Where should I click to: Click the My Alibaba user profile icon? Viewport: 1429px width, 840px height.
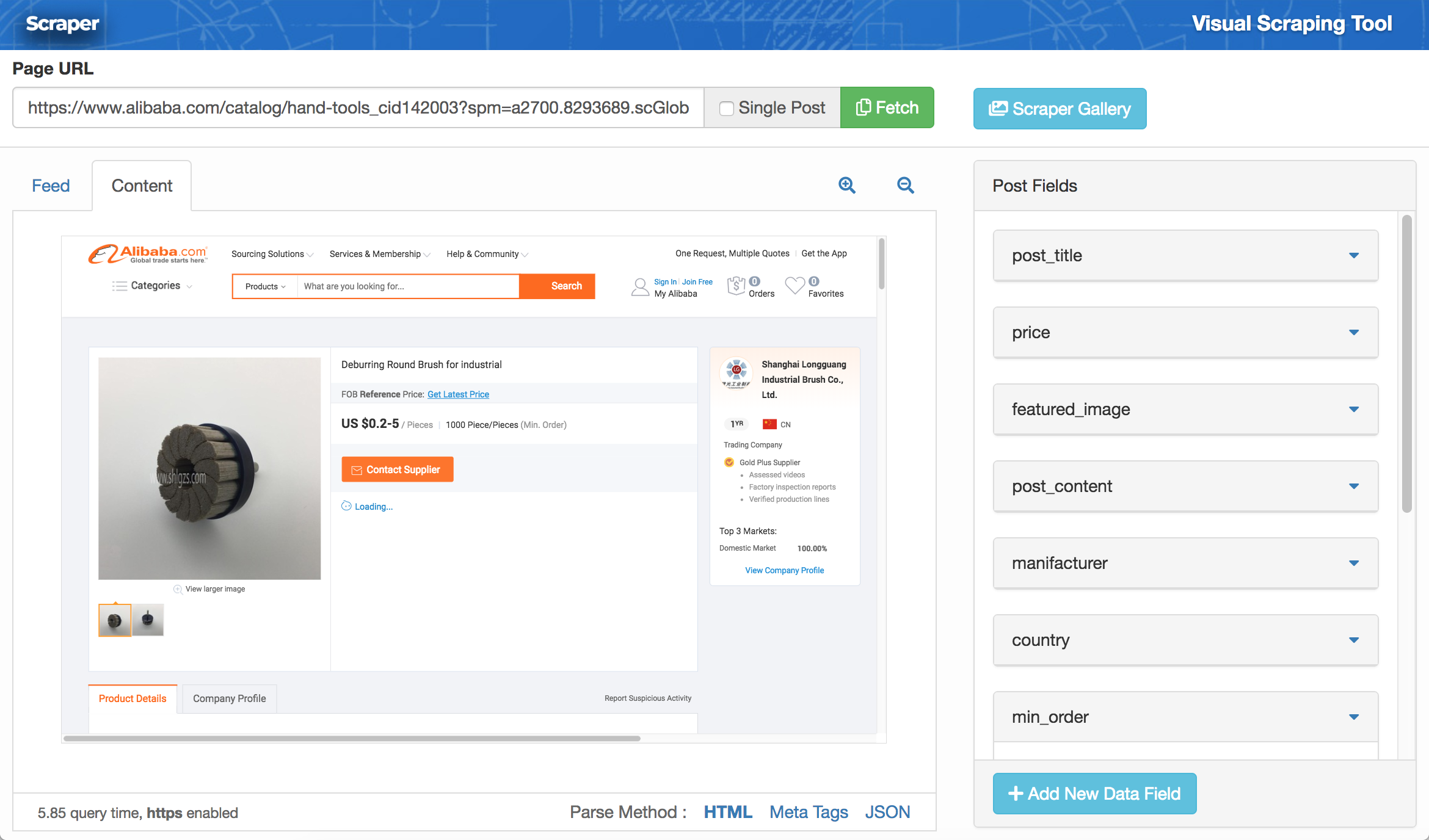coord(640,287)
